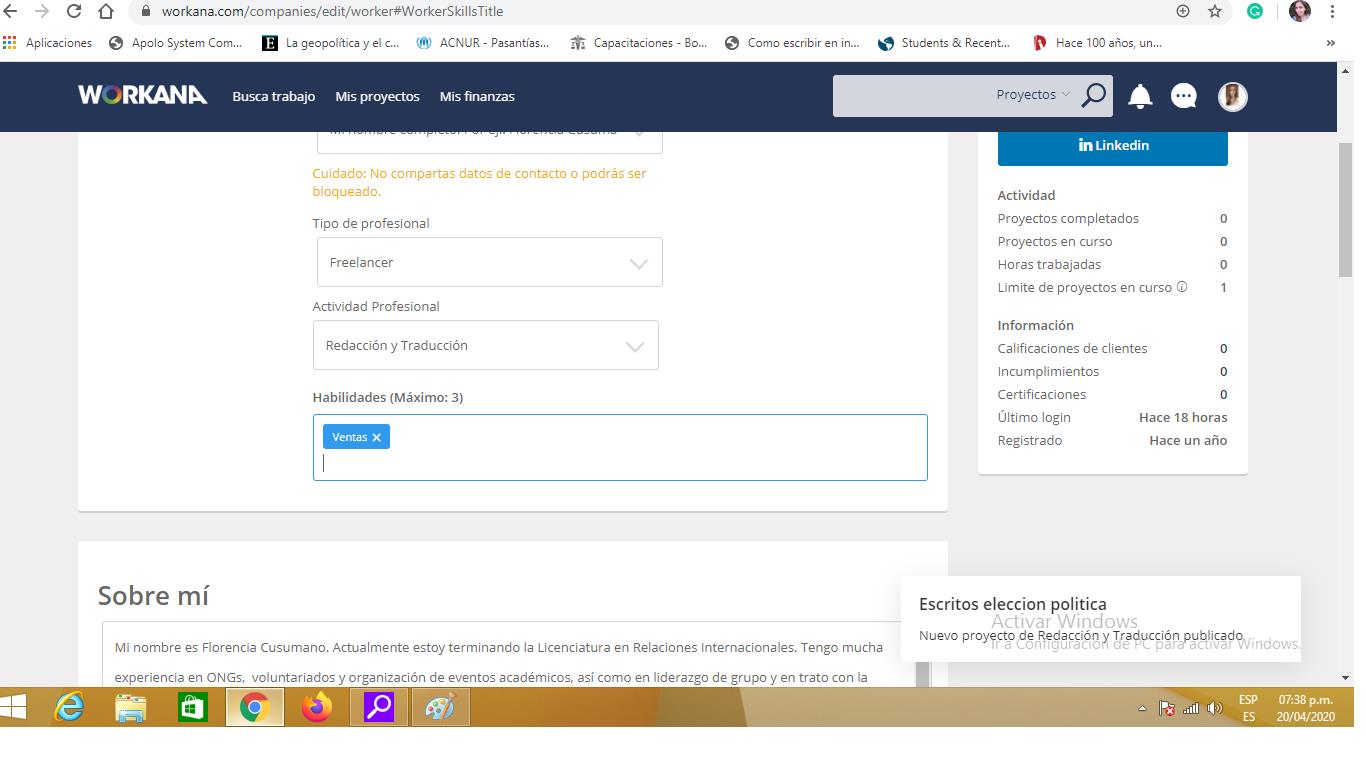This screenshot has width=1366, height=768.
Task: Click the Hace 18 horas value
Action: coord(1183,417)
